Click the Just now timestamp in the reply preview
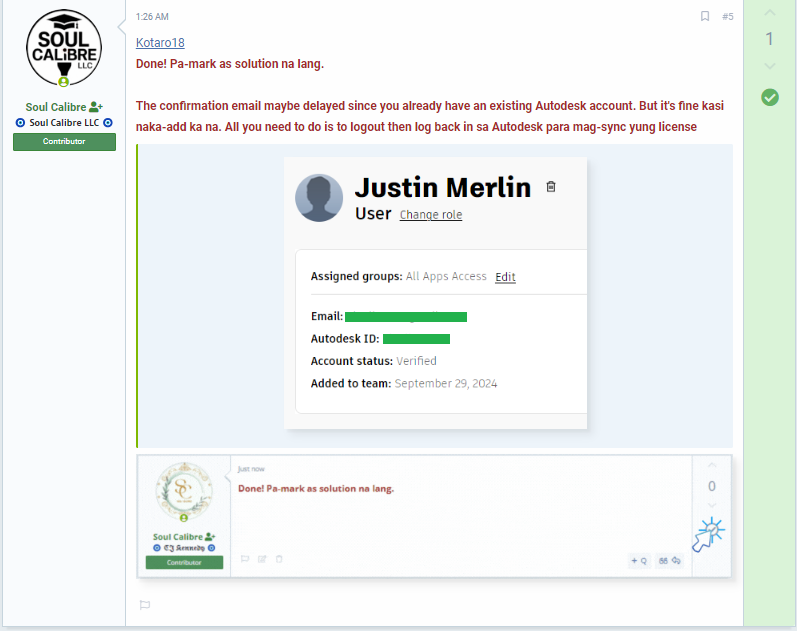Screen dimensions: 797x631 pos(251,469)
